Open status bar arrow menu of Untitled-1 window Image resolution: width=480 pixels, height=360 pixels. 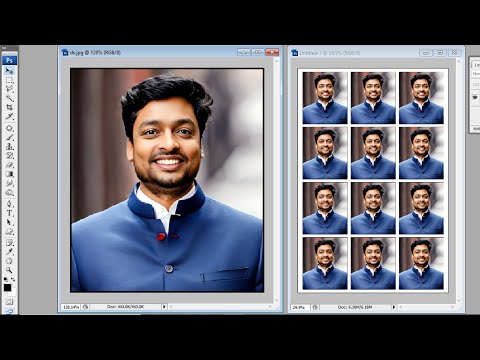coord(394,307)
